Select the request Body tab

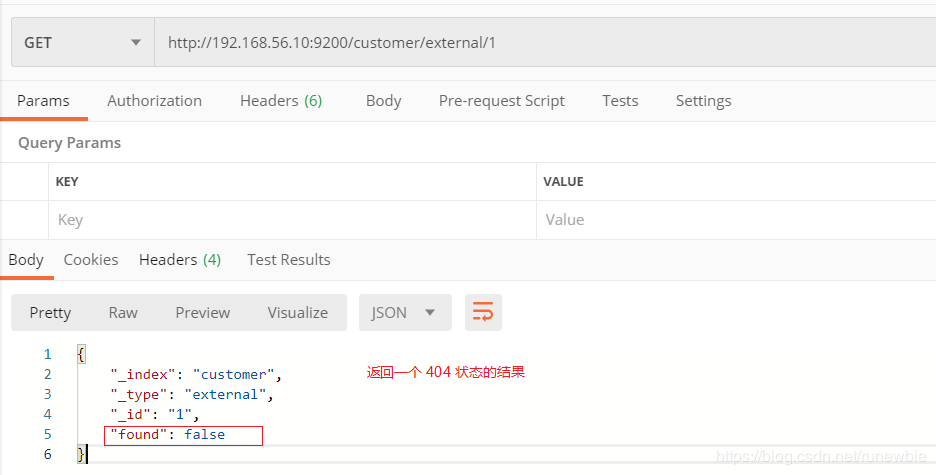383,101
